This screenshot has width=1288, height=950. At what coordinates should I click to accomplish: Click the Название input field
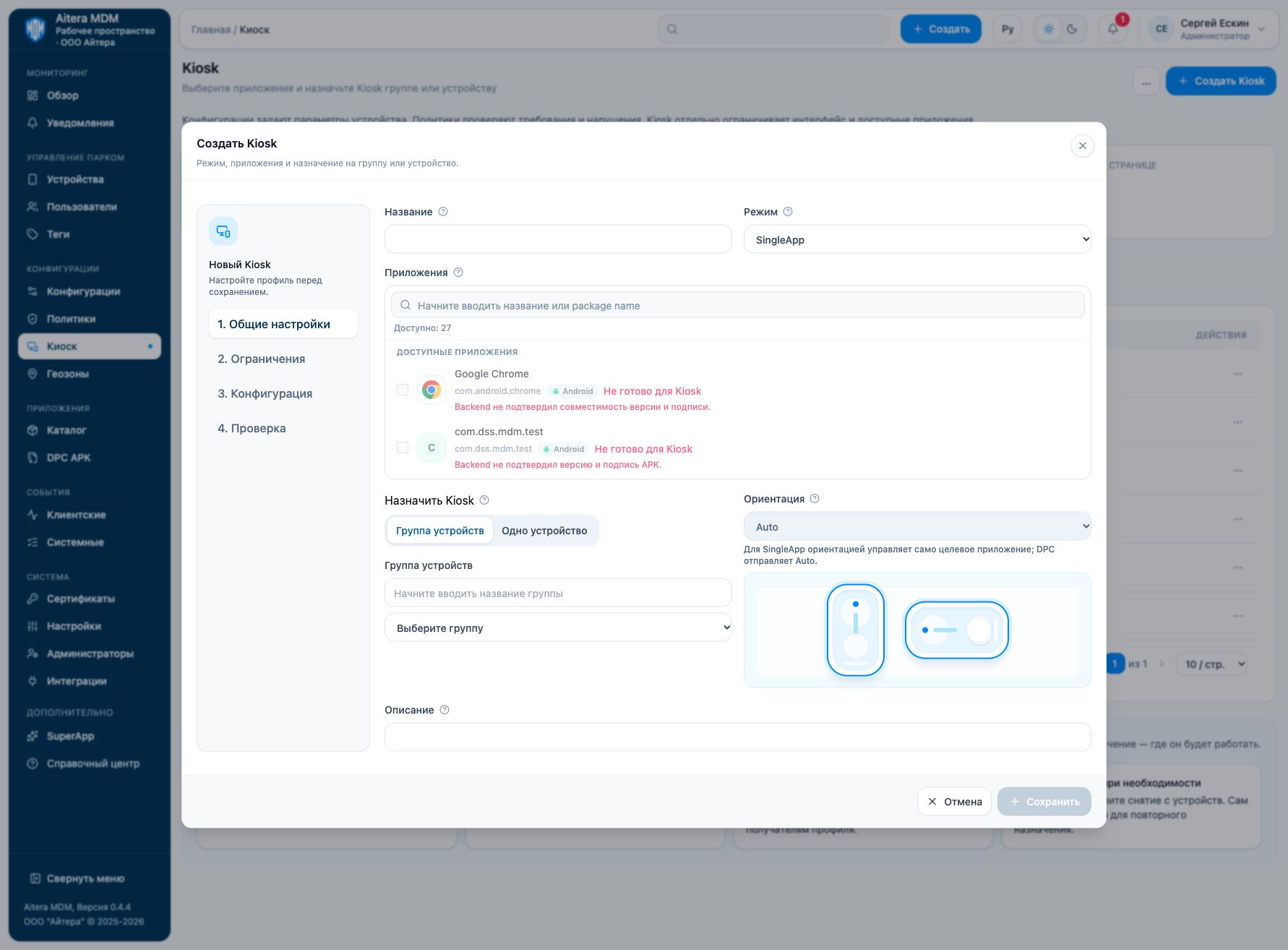click(x=558, y=239)
